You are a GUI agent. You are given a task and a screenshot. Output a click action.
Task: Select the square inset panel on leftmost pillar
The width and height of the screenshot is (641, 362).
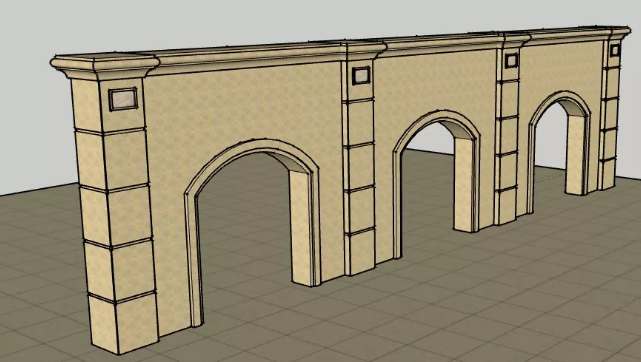[x=123, y=99]
